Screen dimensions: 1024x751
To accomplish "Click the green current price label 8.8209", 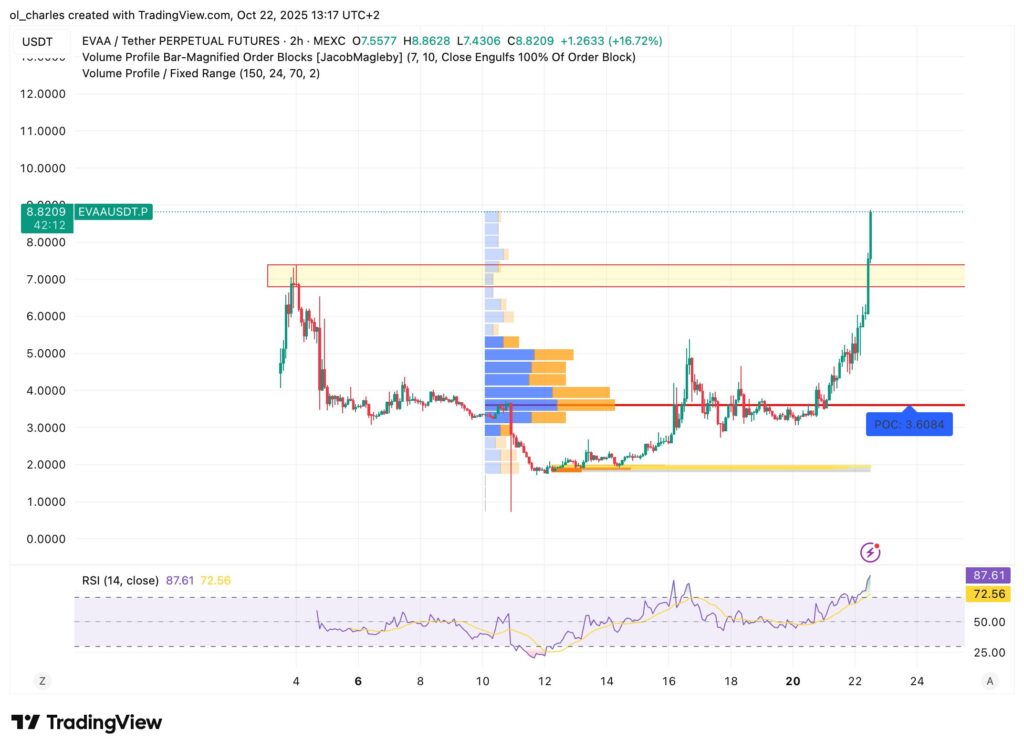I will (x=44, y=212).
